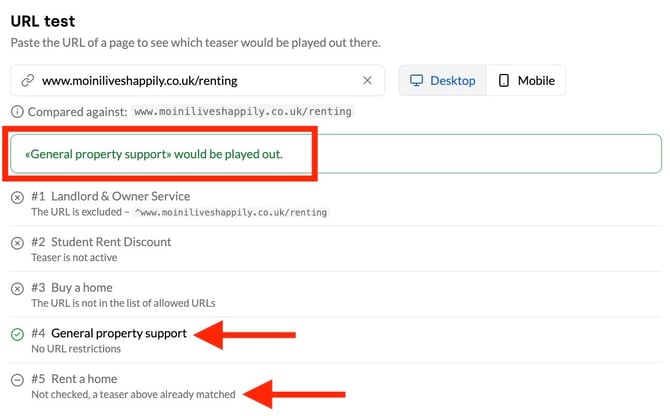Viewport: 670px width, 416px height.
Task: Switch to Desktop view
Action: [x=443, y=80]
